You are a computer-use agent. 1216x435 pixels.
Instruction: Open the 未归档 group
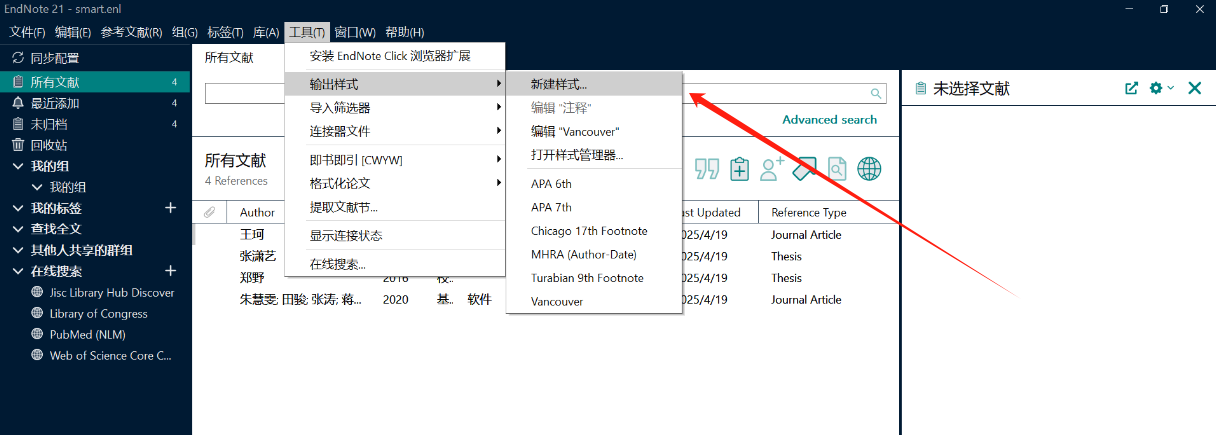click(96, 124)
